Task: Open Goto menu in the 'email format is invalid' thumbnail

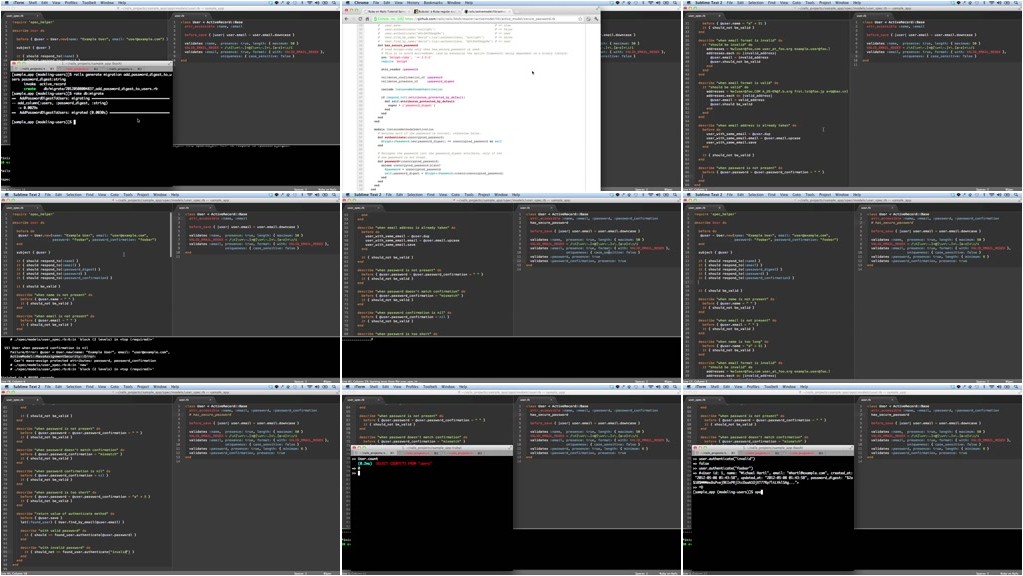Action: point(797,3)
